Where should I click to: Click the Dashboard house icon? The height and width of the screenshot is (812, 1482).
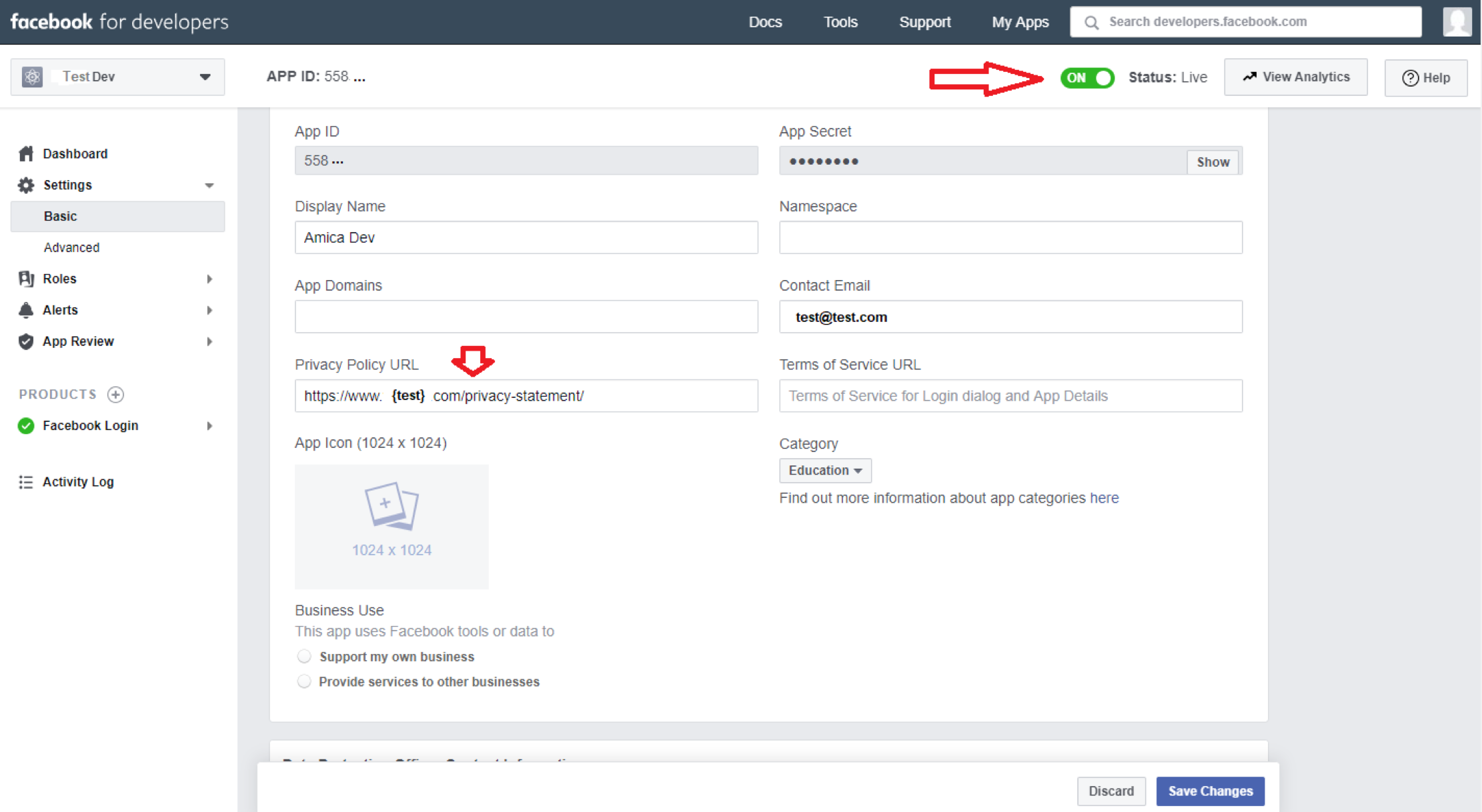26,154
